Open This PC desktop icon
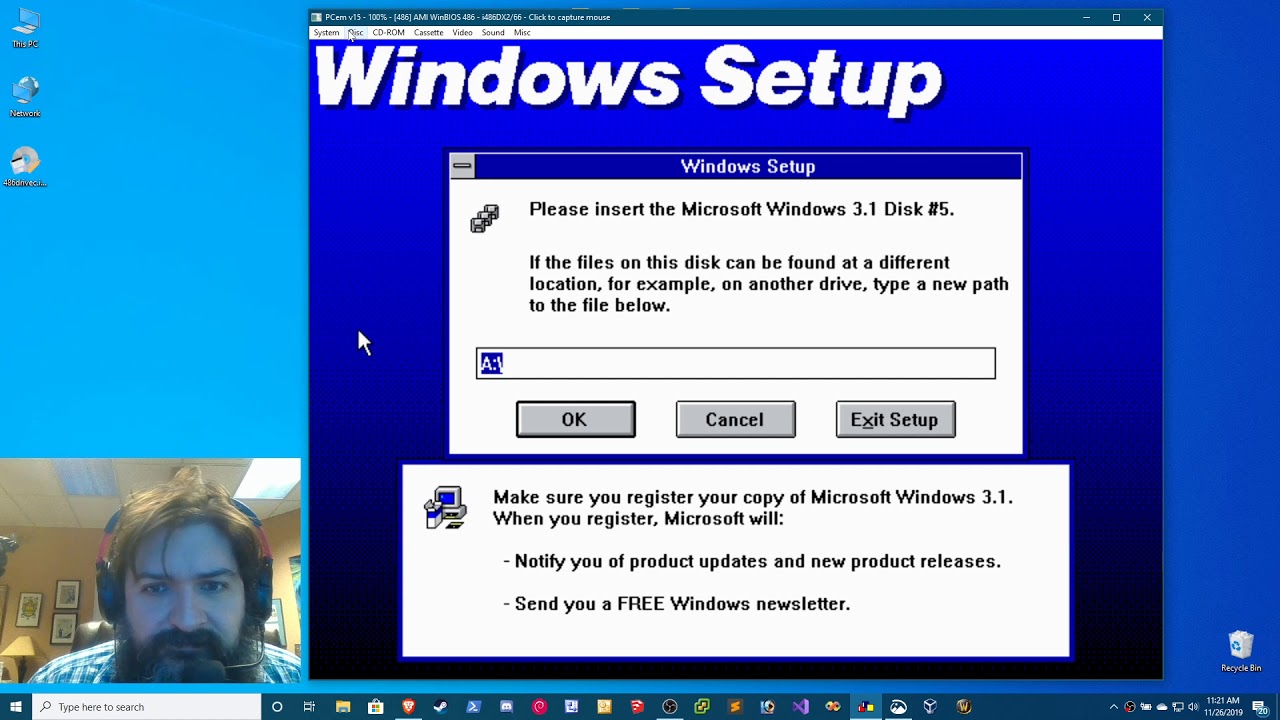Image resolution: width=1280 pixels, height=720 pixels. tap(25, 28)
